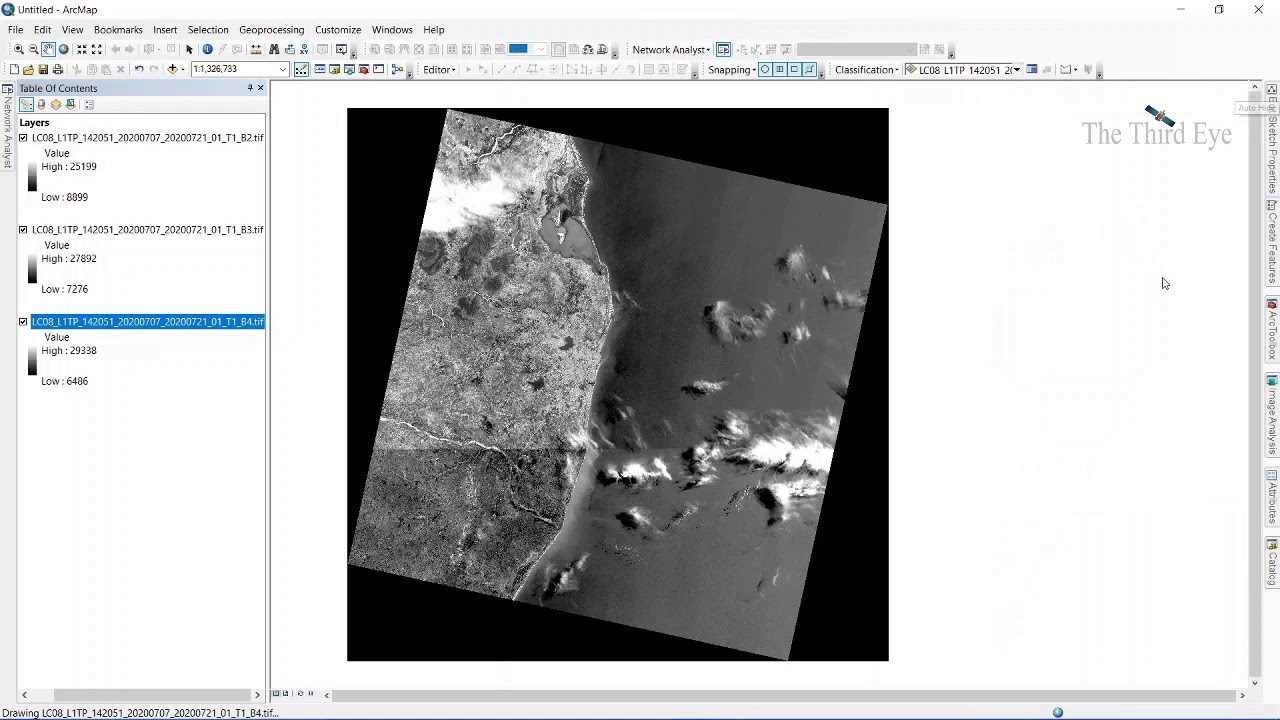Select the Zoom In tool
Viewport: 1280px width, 720px height.
(x=18, y=49)
